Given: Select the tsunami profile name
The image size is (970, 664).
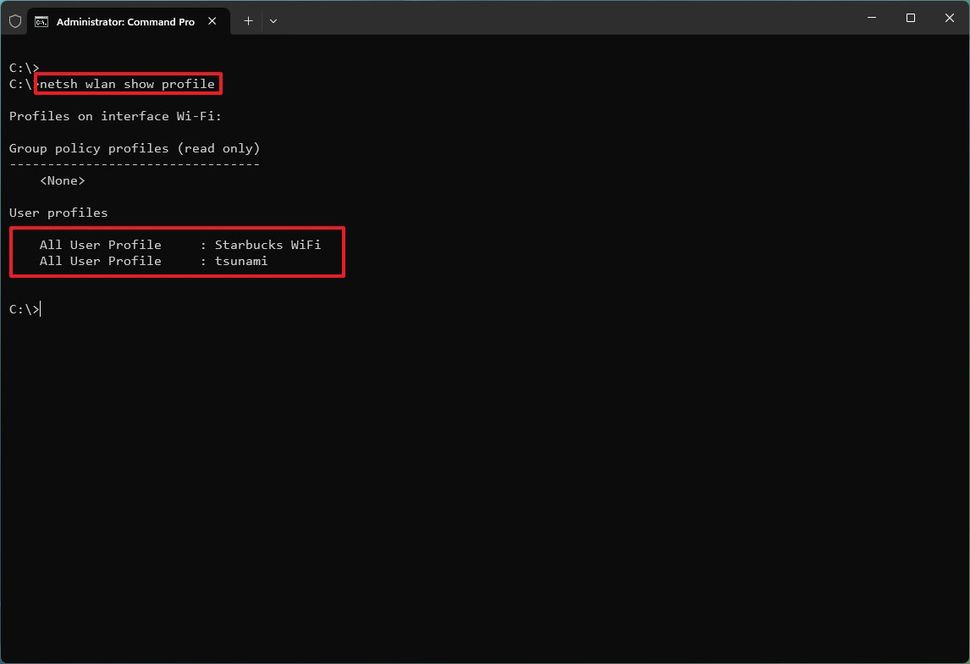Looking at the screenshot, I should tap(241, 261).
